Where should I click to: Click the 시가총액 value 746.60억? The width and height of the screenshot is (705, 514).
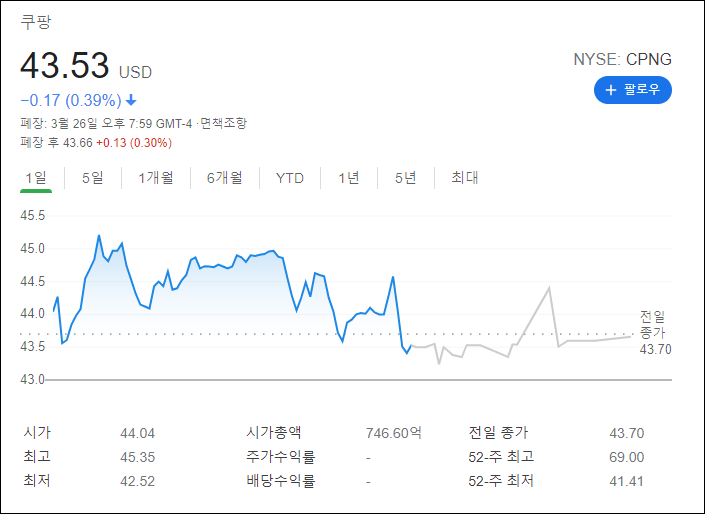pos(393,433)
